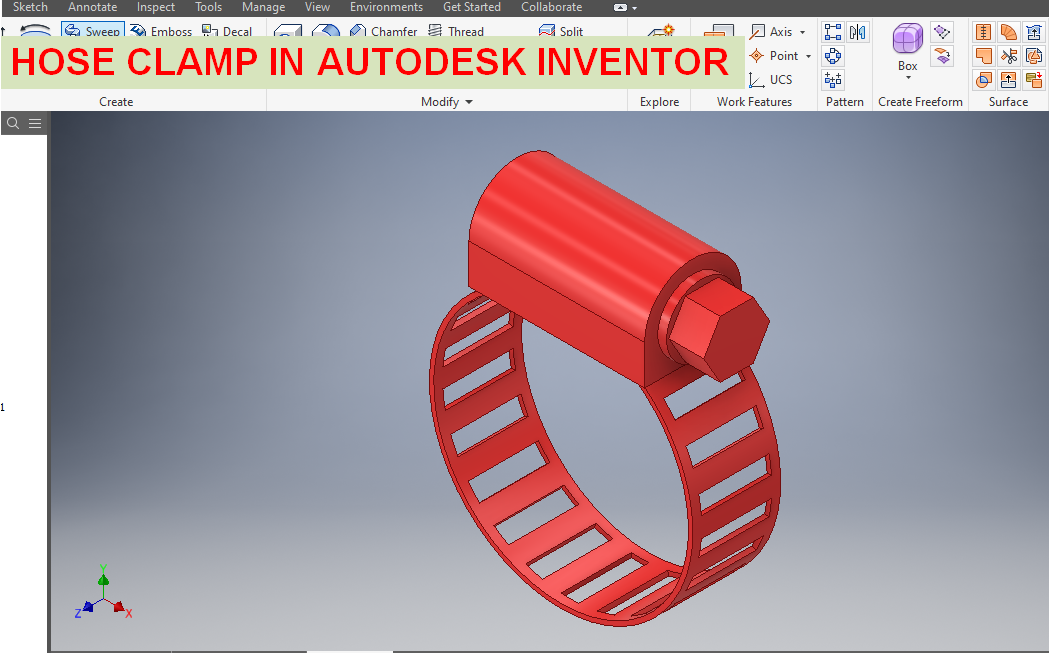1049x653 pixels.
Task: Open the Get Started tab
Action: pyautogui.click(x=472, y=7)
